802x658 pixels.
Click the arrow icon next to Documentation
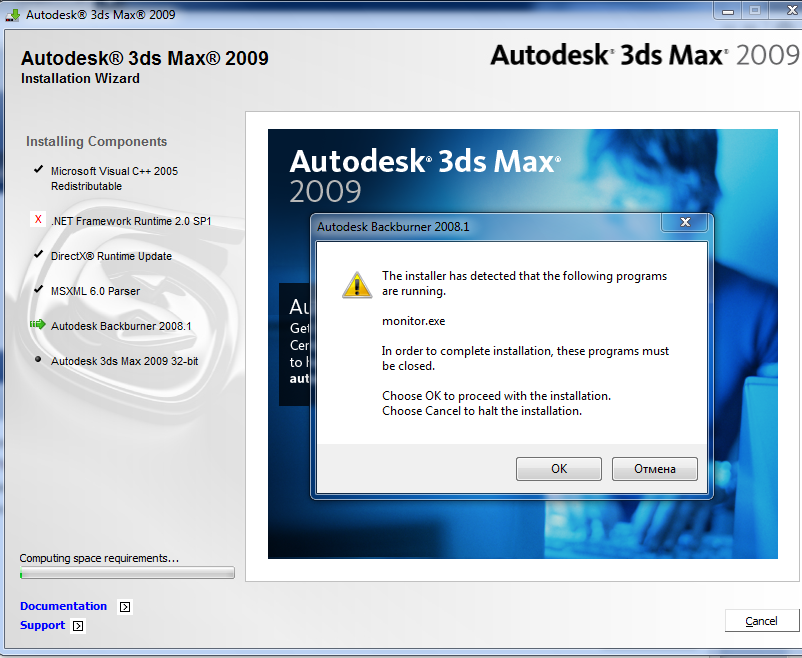coord(125,607)
